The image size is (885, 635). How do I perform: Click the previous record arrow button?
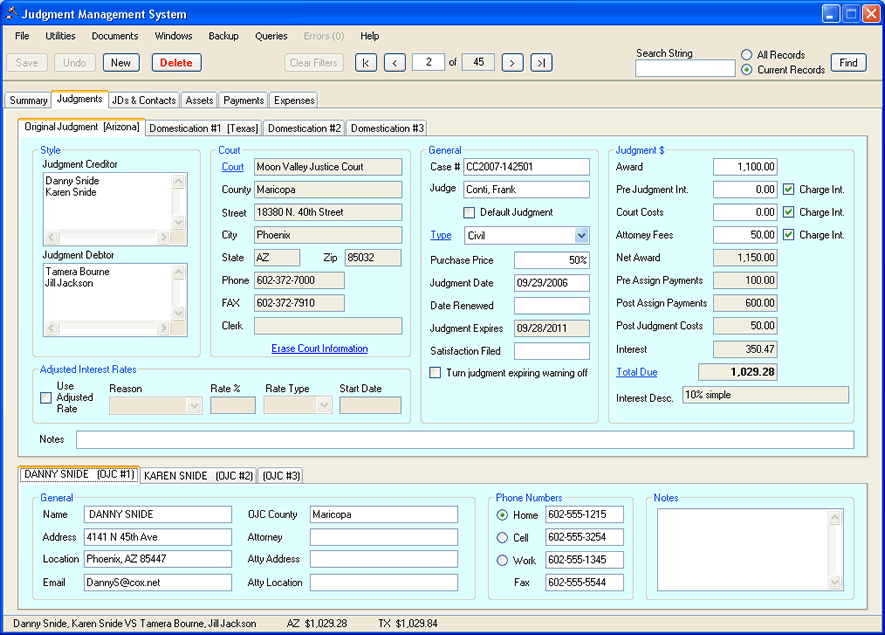[395, 63]
